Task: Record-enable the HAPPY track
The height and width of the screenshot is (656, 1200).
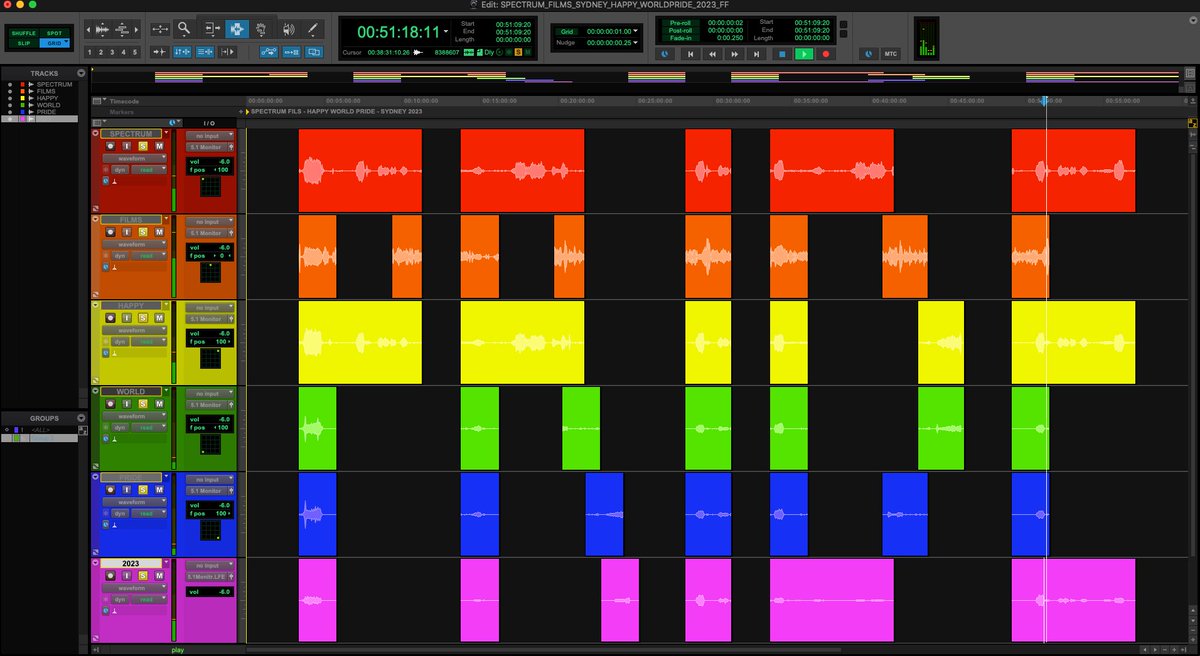Action: pyautogui.click(x=110, y=318)
